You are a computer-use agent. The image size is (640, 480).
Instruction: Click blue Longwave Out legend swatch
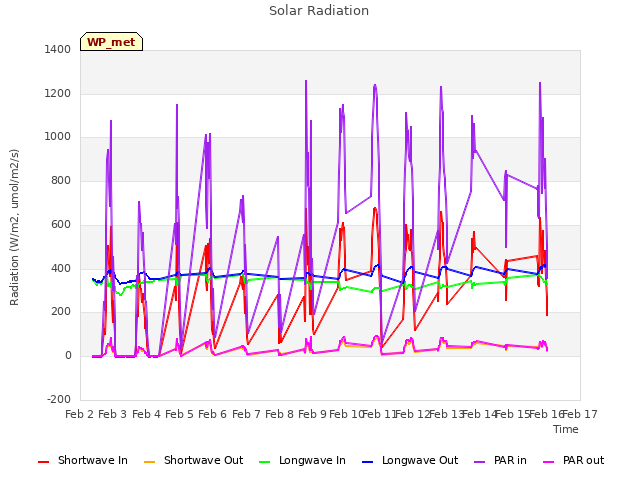(x=368, y=462)
